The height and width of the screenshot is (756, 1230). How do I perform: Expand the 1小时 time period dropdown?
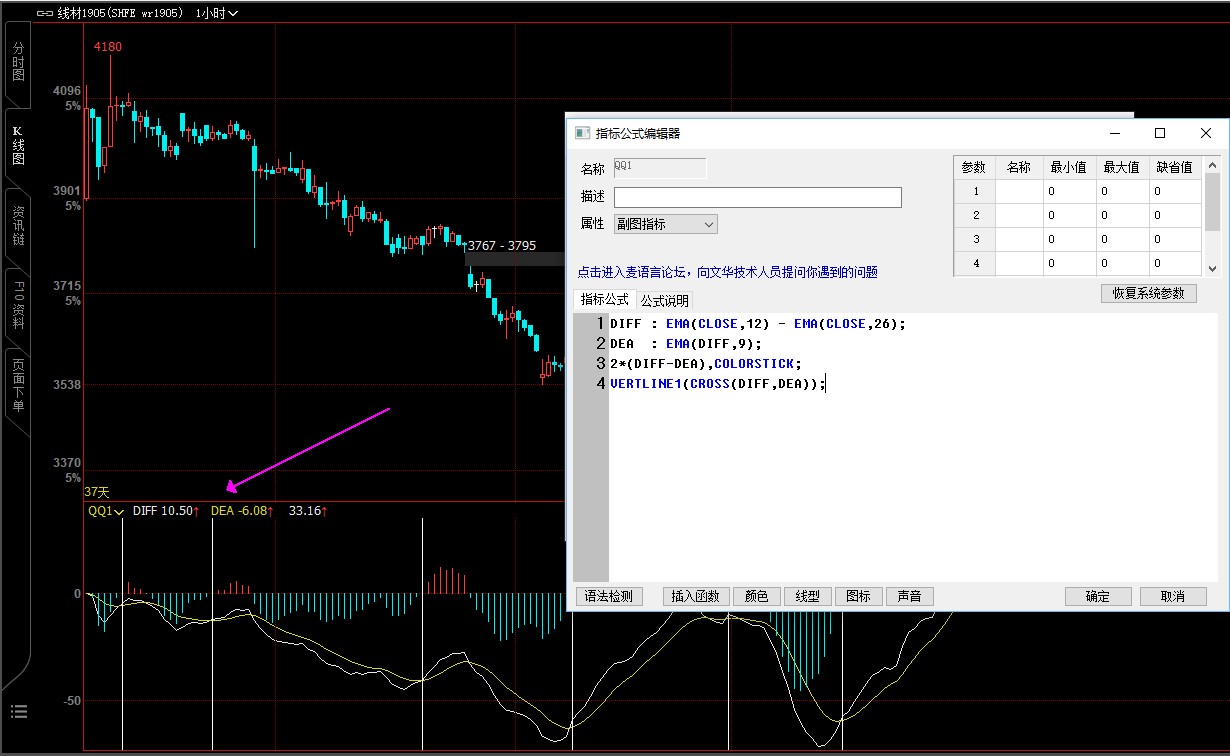pos(217,14)
